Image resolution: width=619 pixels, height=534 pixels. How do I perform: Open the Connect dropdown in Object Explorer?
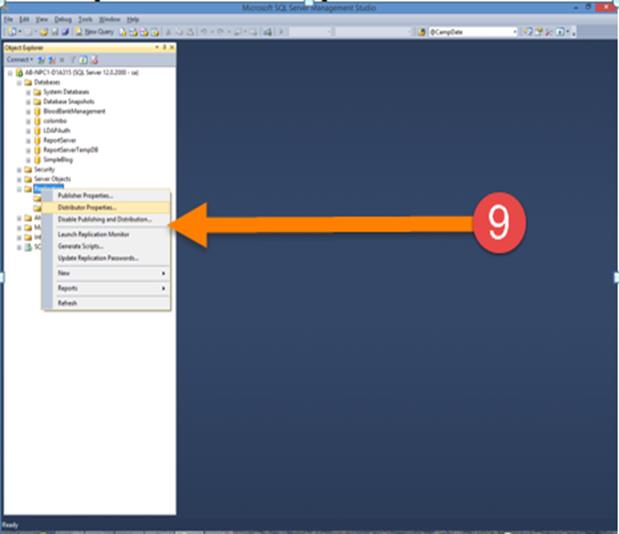tap(20, 60)
